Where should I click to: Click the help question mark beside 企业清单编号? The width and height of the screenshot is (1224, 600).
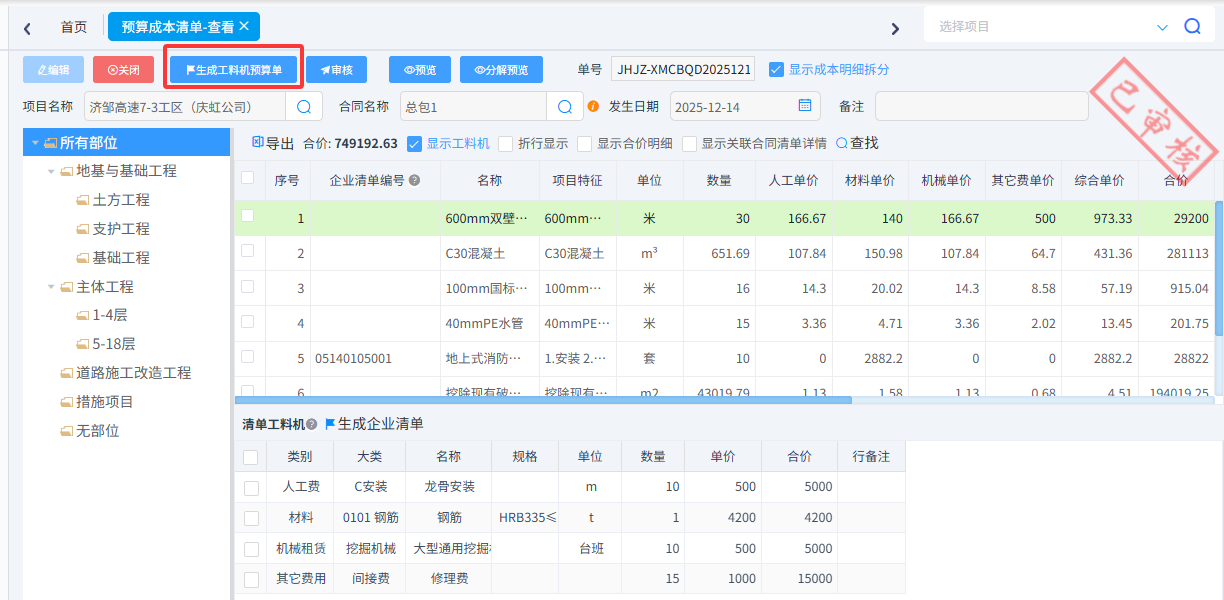click(412, 180)
